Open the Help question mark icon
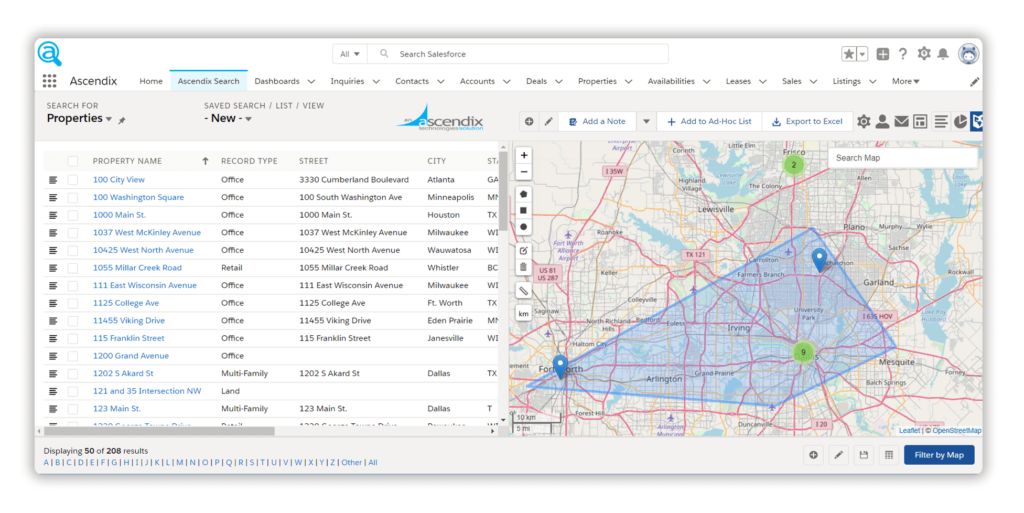 tap(903, 54)
